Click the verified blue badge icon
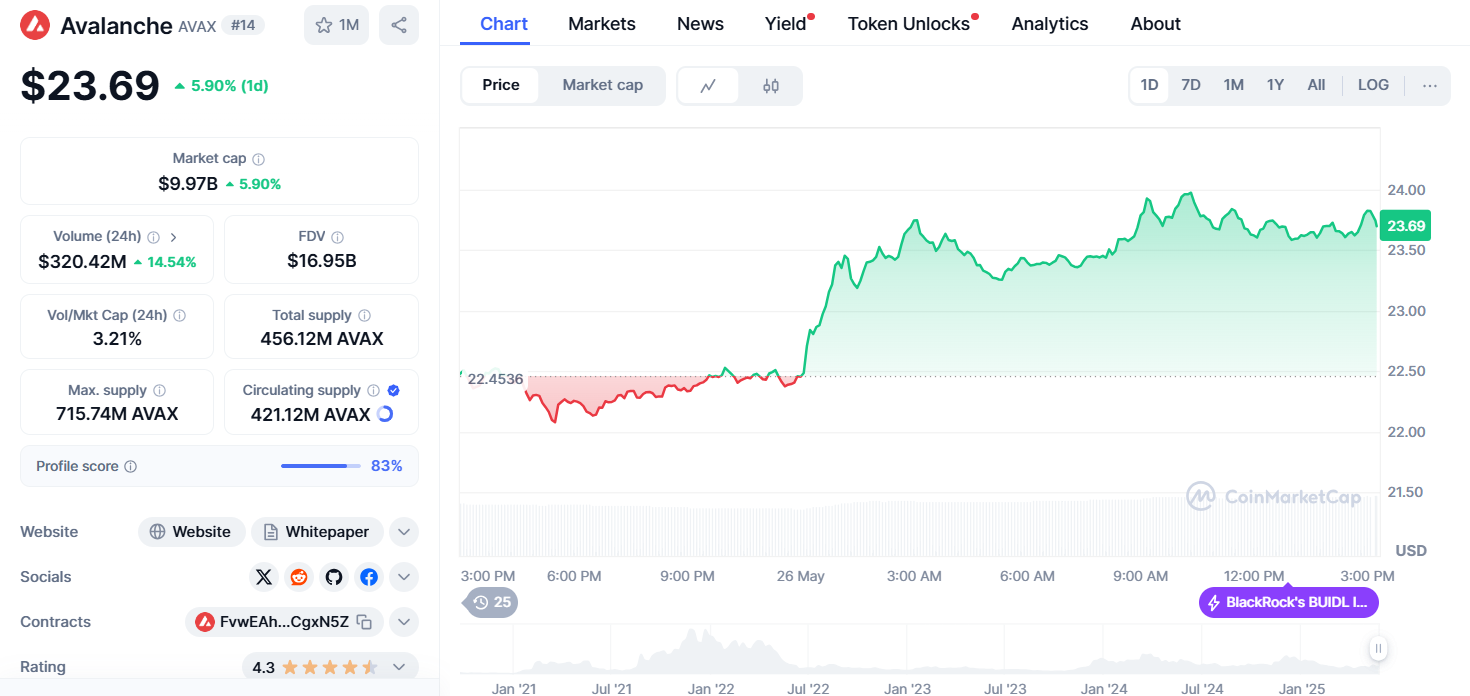Viewport: 1470px width, 696px height. 394,391
